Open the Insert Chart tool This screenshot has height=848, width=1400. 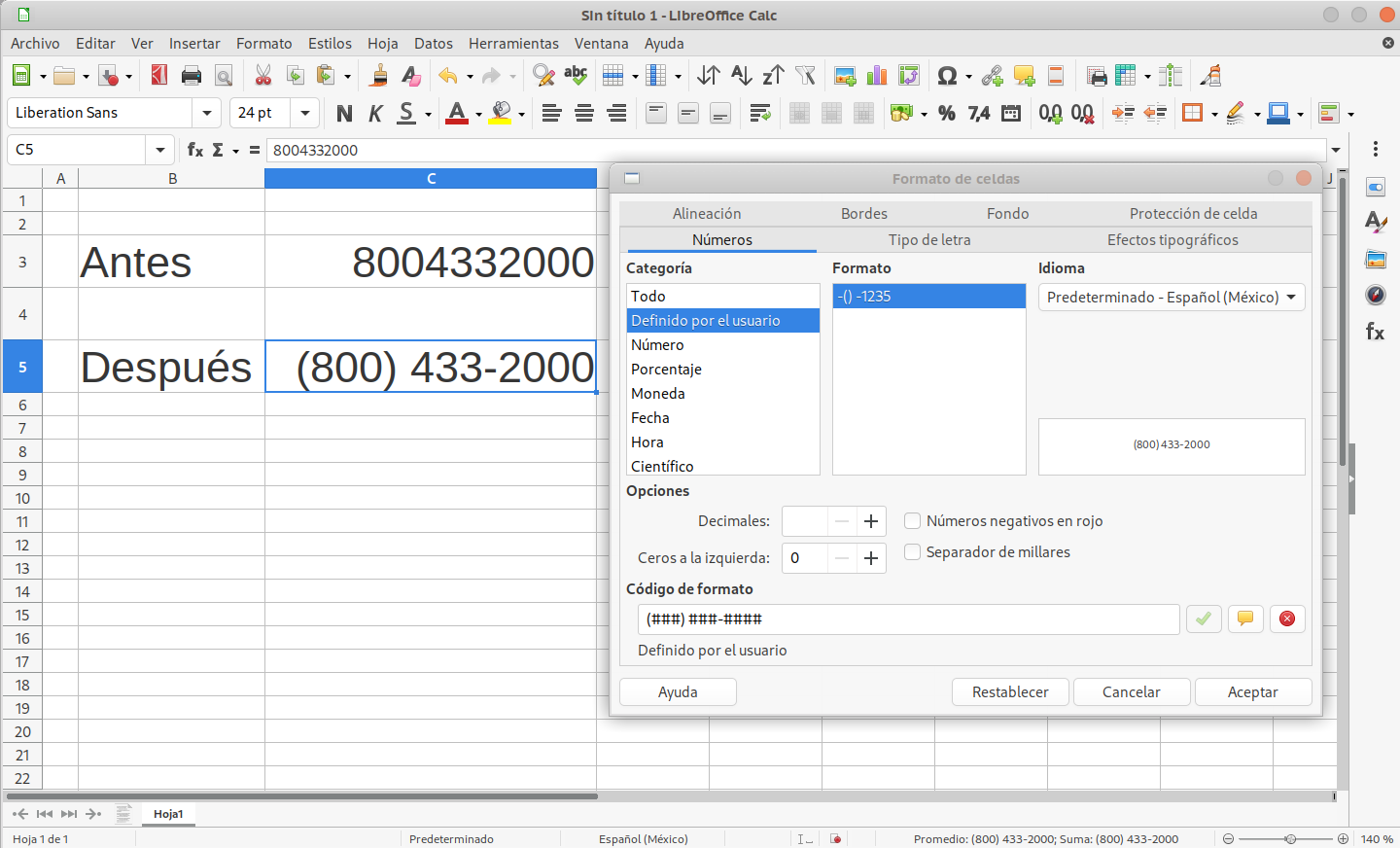[876, 75]
